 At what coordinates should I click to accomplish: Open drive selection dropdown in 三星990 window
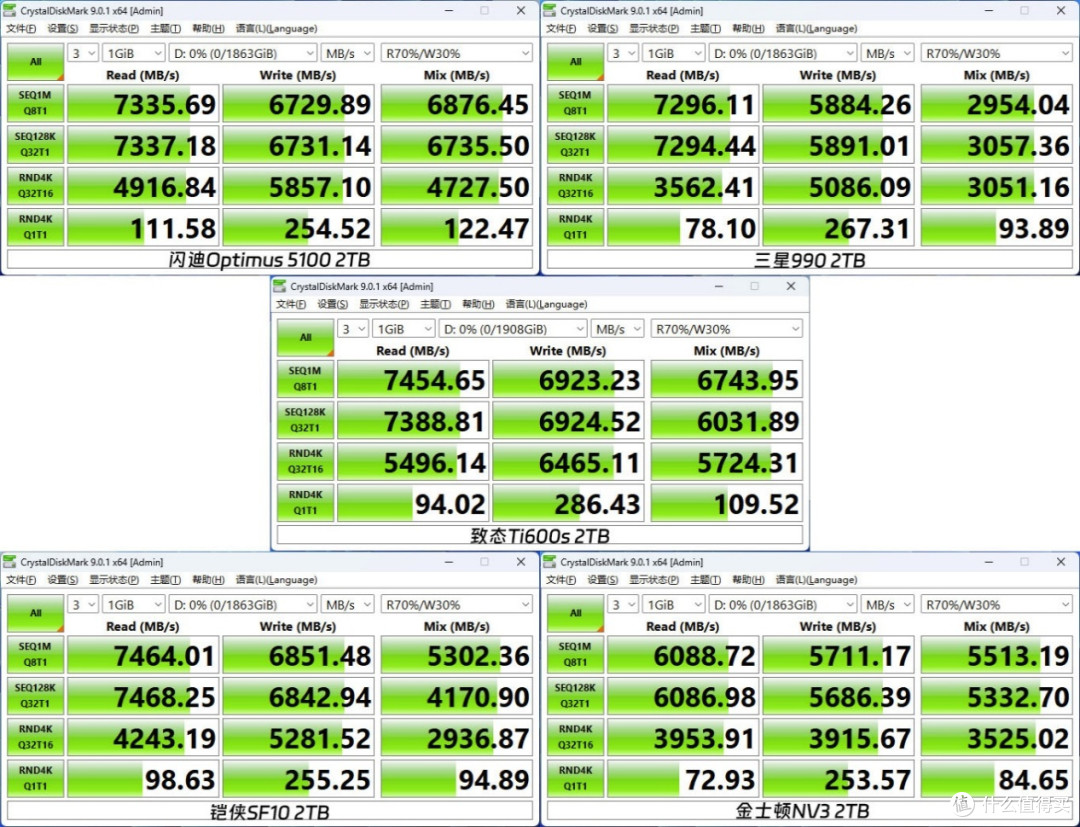coord(783,54)
